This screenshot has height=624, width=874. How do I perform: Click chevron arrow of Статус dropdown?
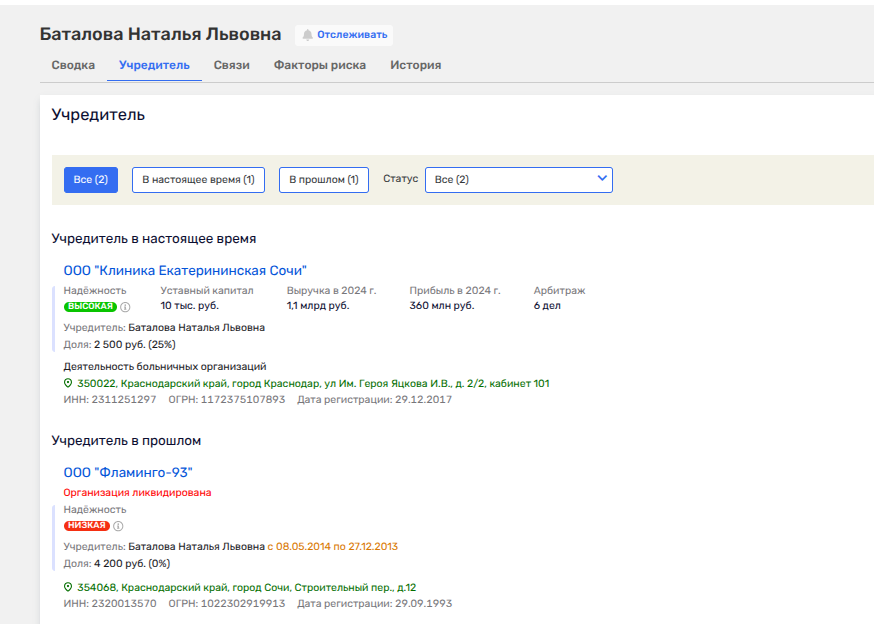pos(602,179)
